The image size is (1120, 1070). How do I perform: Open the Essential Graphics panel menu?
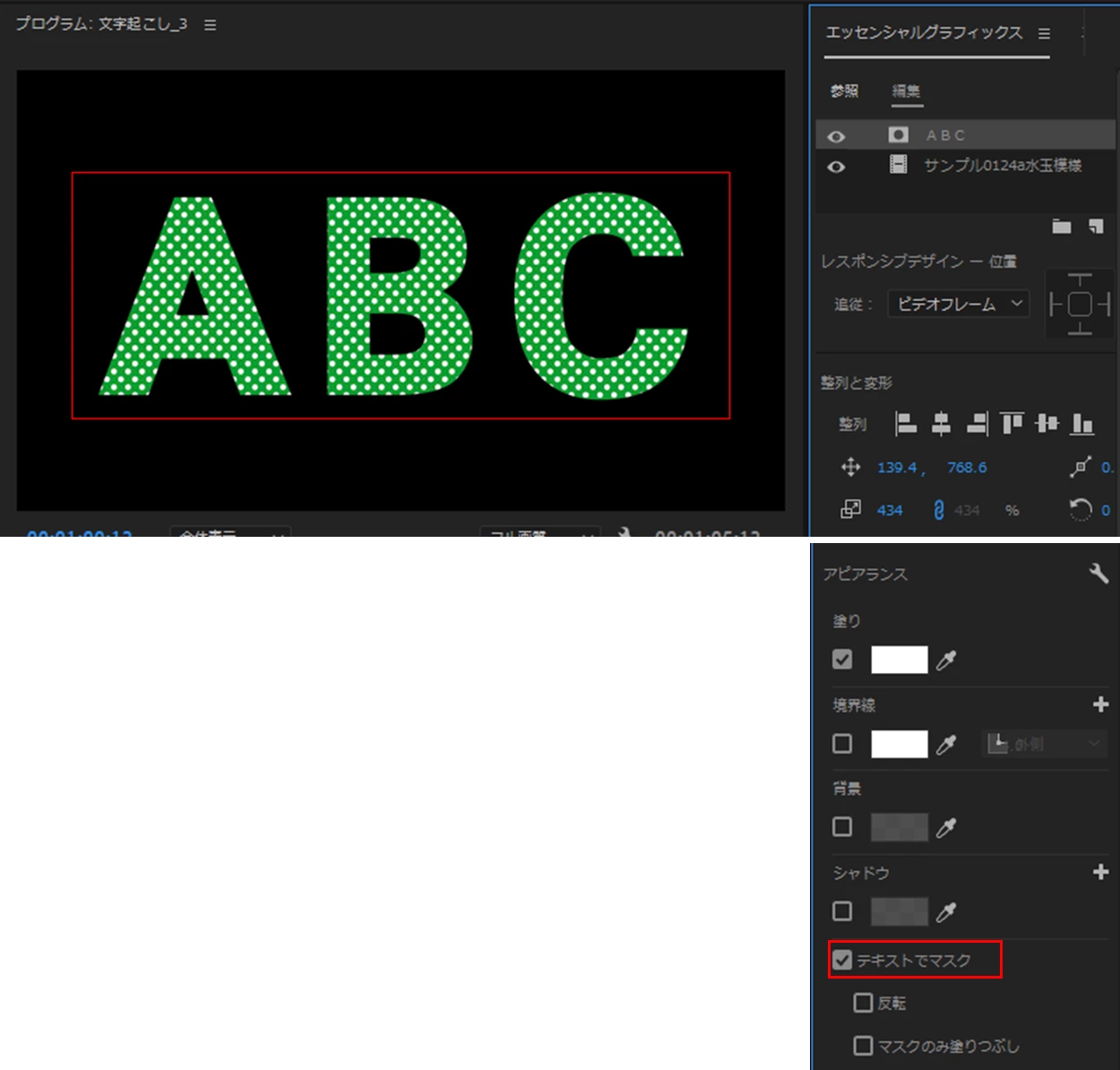1044,33
